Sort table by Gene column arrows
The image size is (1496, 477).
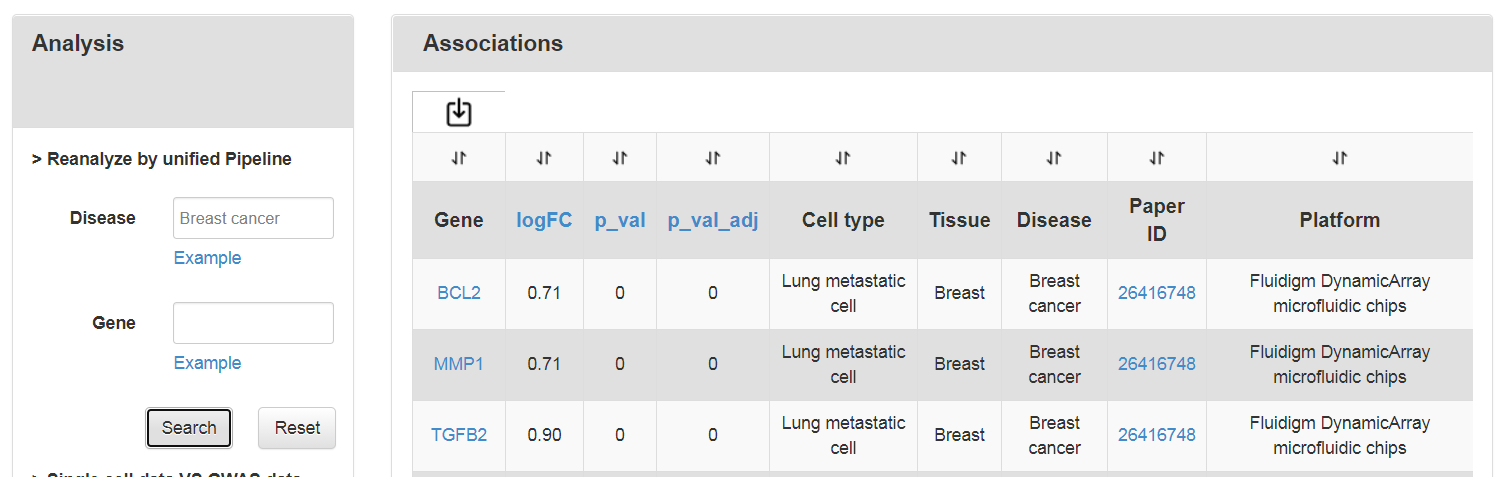(x=459, y=158)
